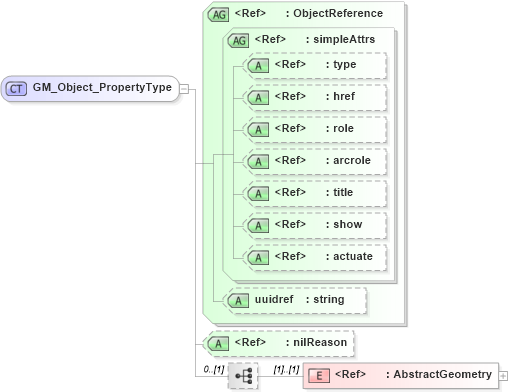Click the A icon beside uuidref attribute
Image resolution: width=508 pixels, height=392 pixels.
point(238,301)
